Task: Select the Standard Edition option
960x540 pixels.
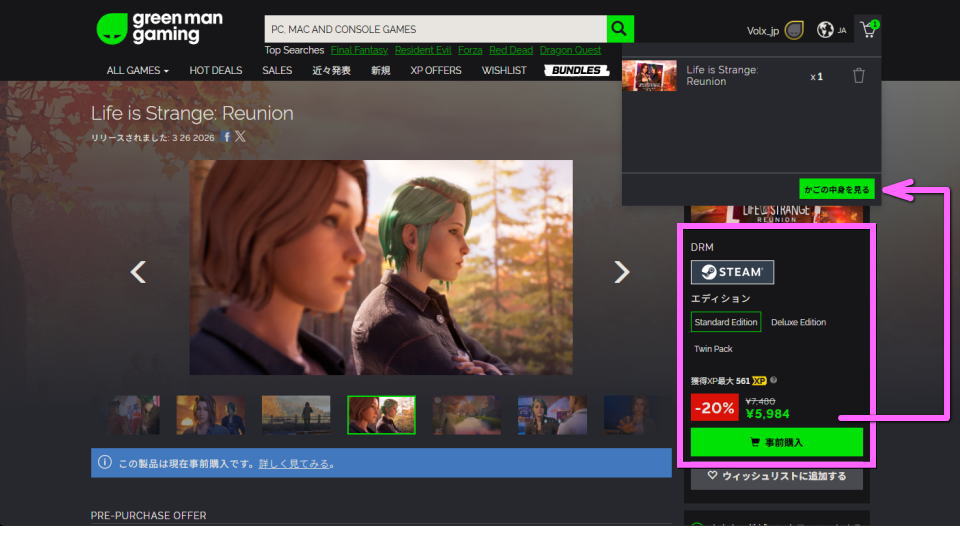Action: (x=726, y=322)
